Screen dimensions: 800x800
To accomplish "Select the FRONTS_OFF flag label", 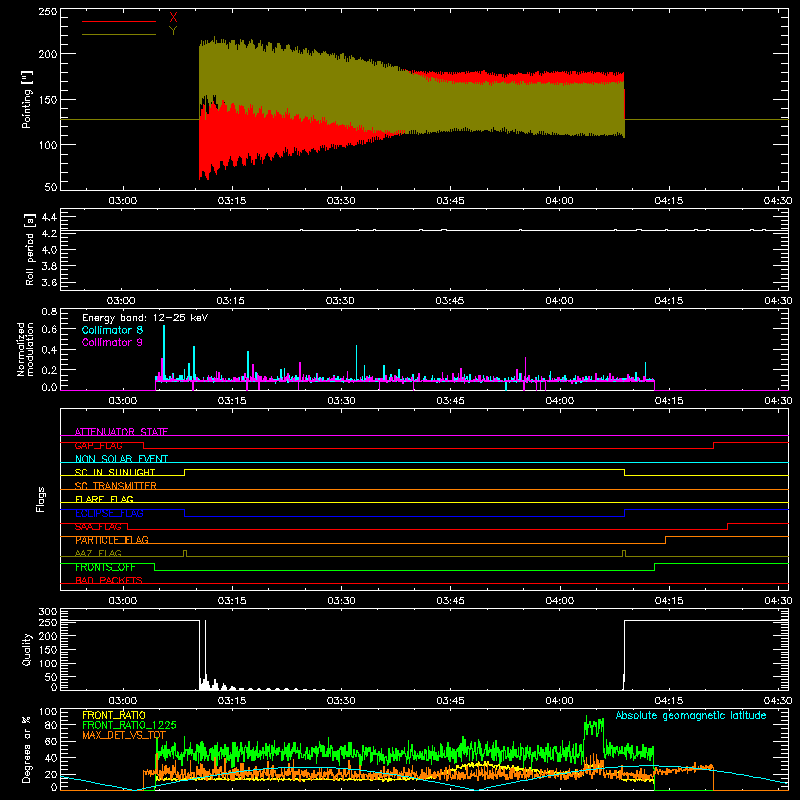I will tap(105, 567).
